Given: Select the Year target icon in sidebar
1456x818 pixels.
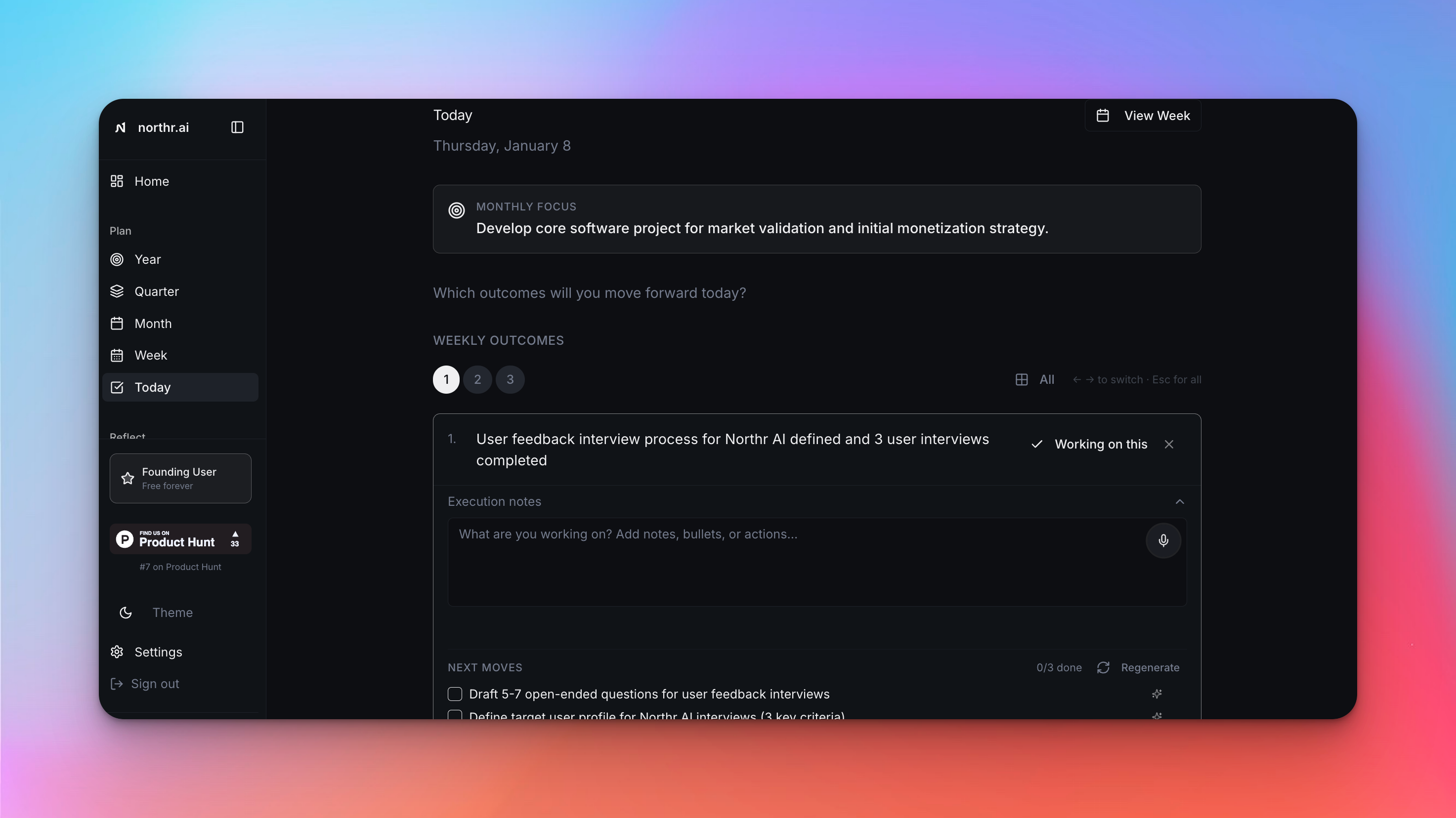Looking at the screenshot, I should click(117, 259).
